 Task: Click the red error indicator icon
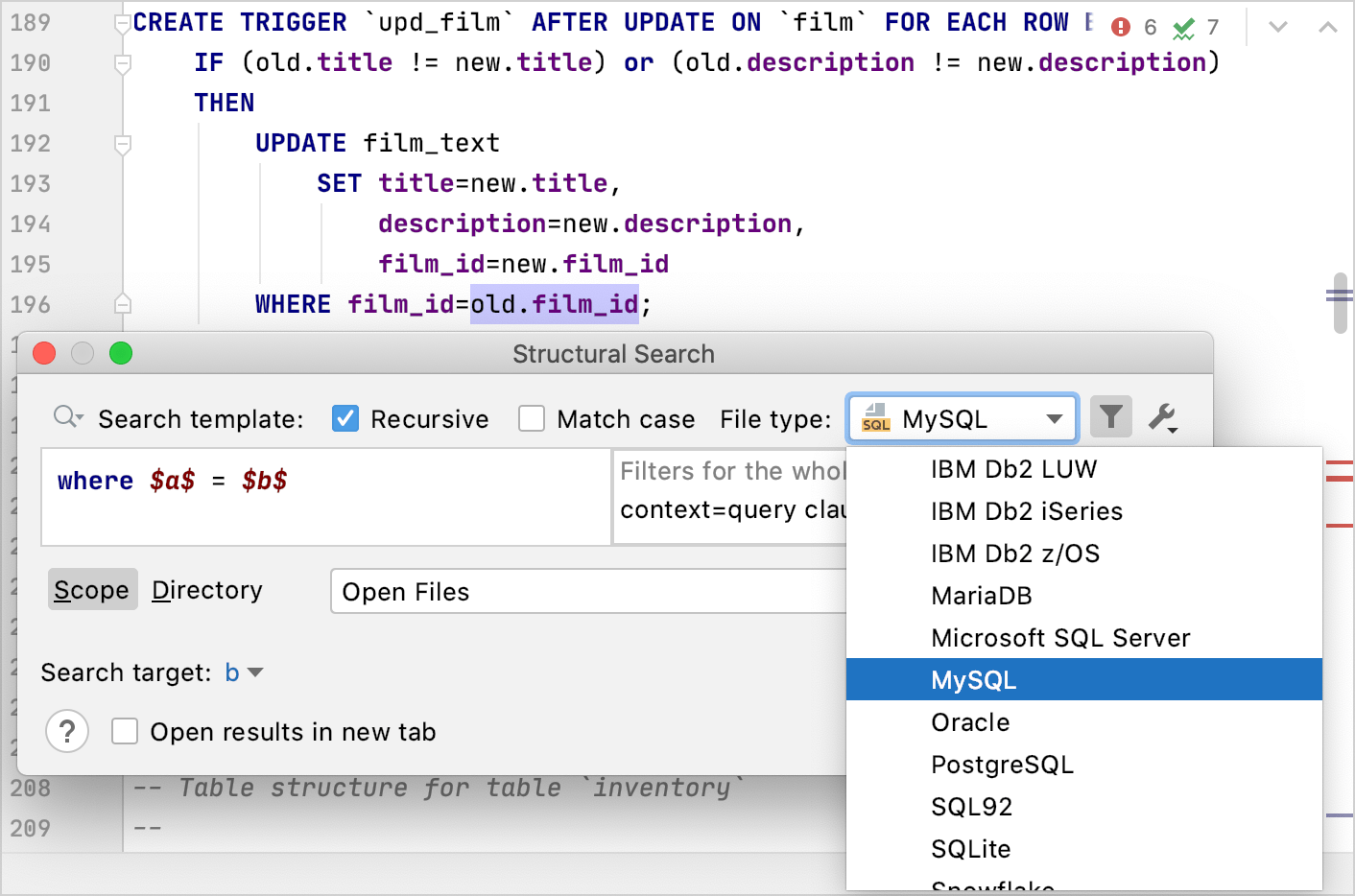click(x=1121, y=27)
